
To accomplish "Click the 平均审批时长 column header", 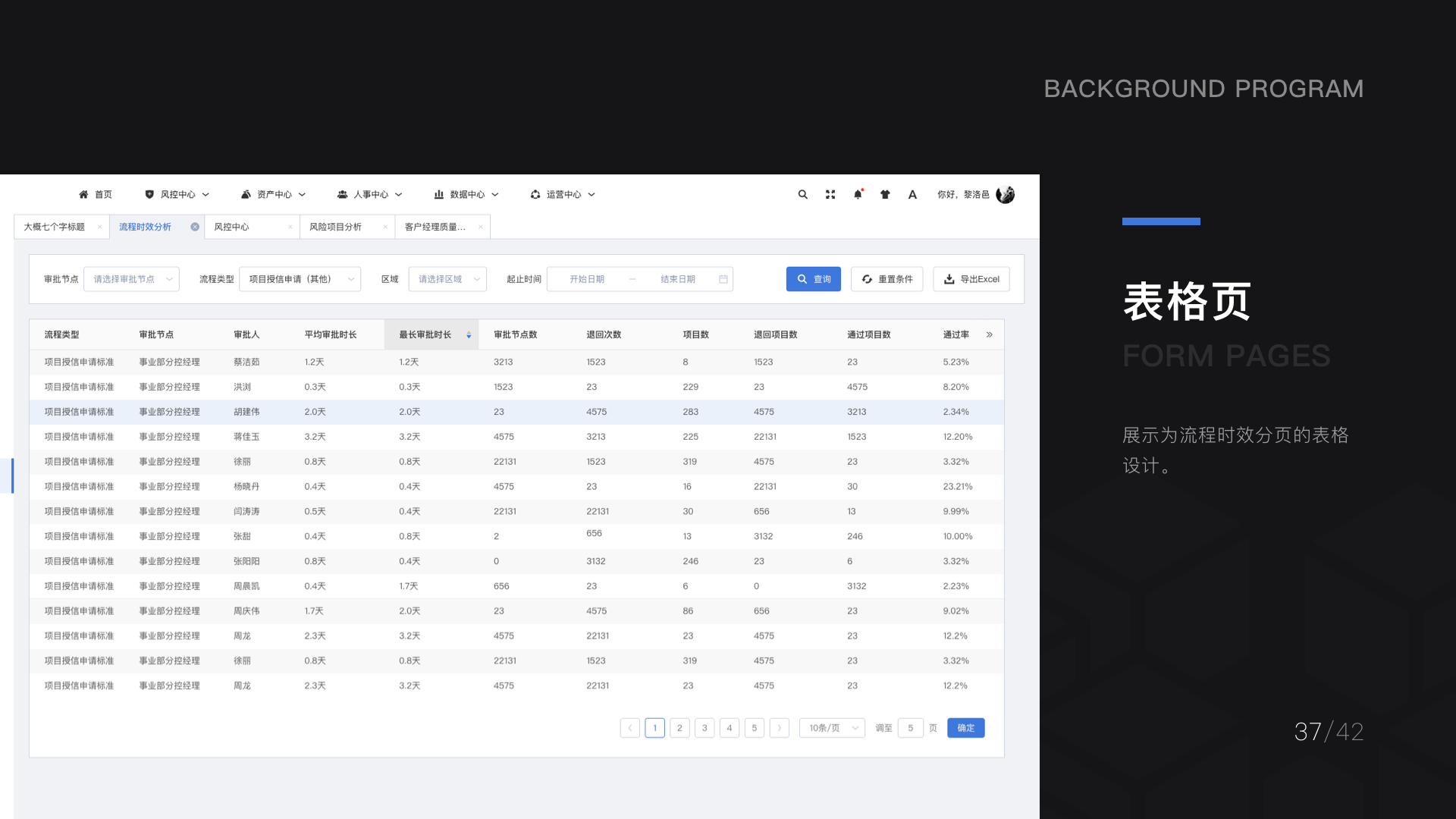I will pyautogui.click(x=331, y=334).
